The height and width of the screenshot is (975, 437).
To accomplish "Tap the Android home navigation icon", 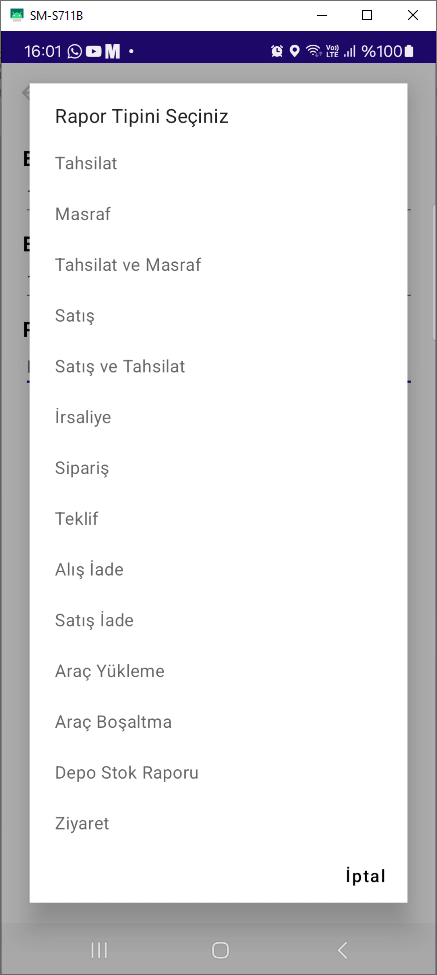I will 220,950.
